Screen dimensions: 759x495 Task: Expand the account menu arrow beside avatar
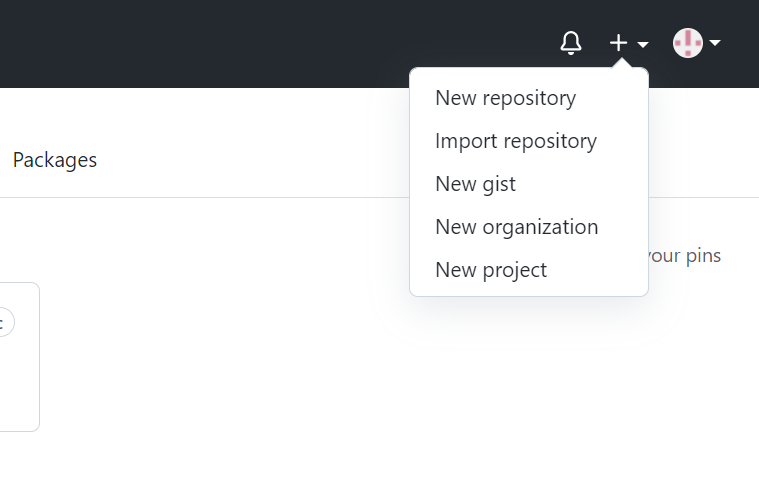coord(715,43)
